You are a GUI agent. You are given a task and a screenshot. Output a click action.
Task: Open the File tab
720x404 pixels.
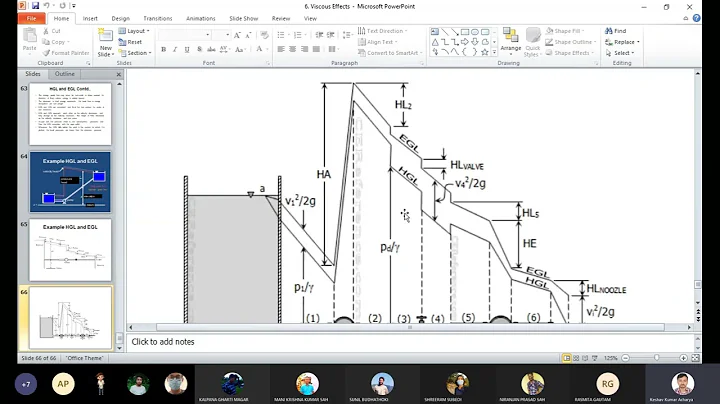click(x=32, y=18)
